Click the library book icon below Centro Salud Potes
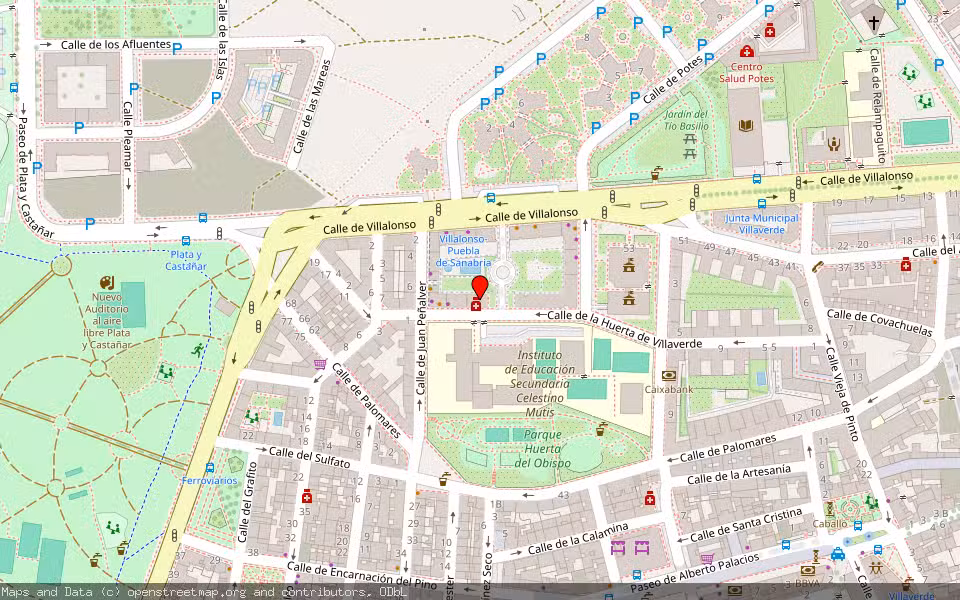The width and height of the screenshot is (960, 600). pyautogui.click(x=745, y=126)
